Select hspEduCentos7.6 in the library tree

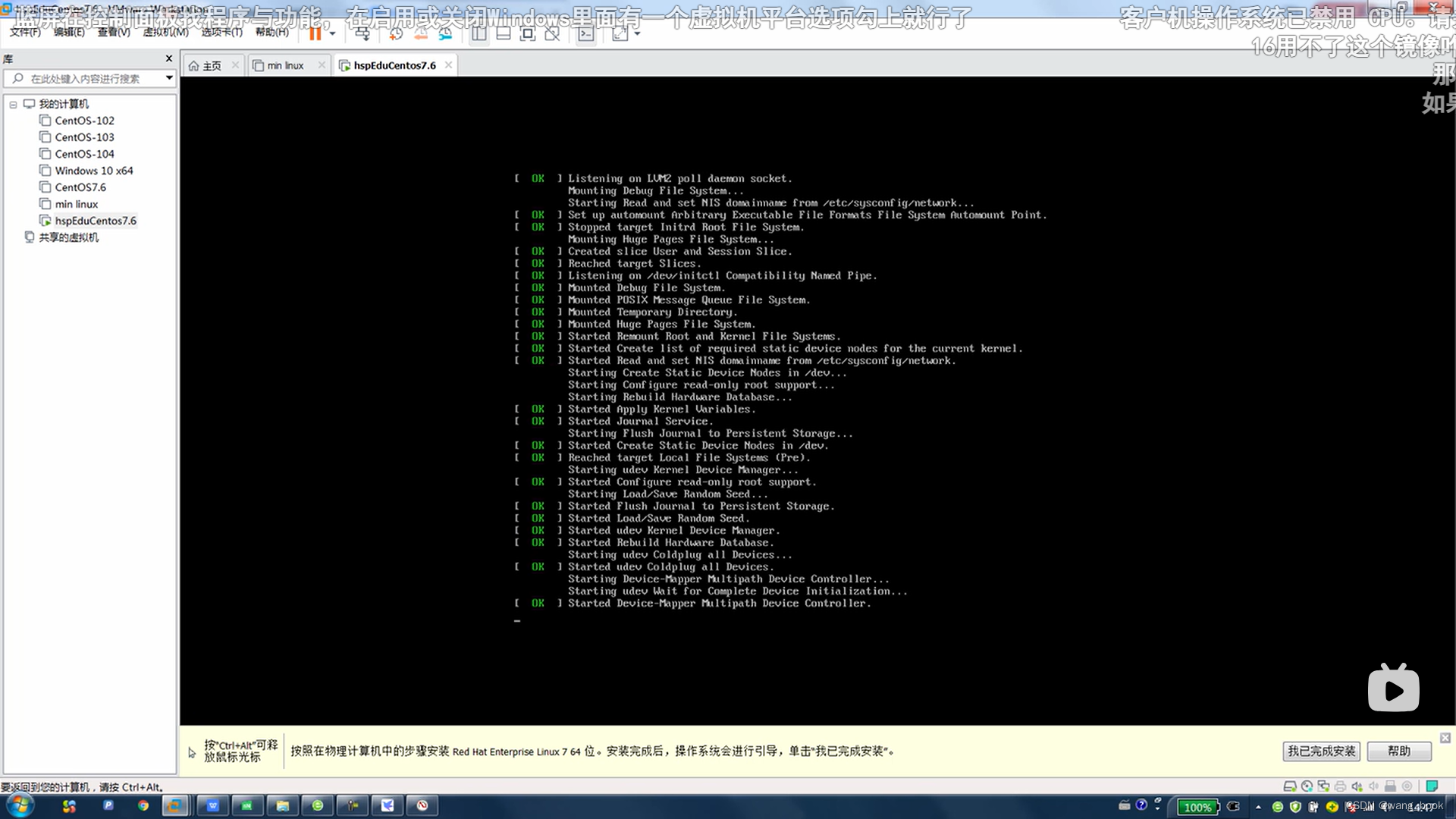95,221
